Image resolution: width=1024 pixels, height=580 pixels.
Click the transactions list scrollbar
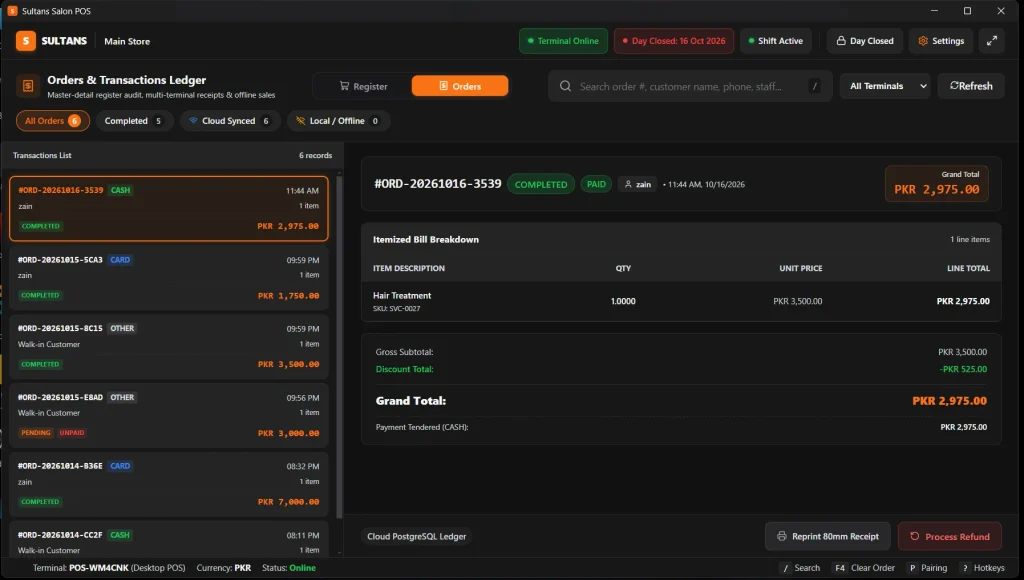coord(339,346)
